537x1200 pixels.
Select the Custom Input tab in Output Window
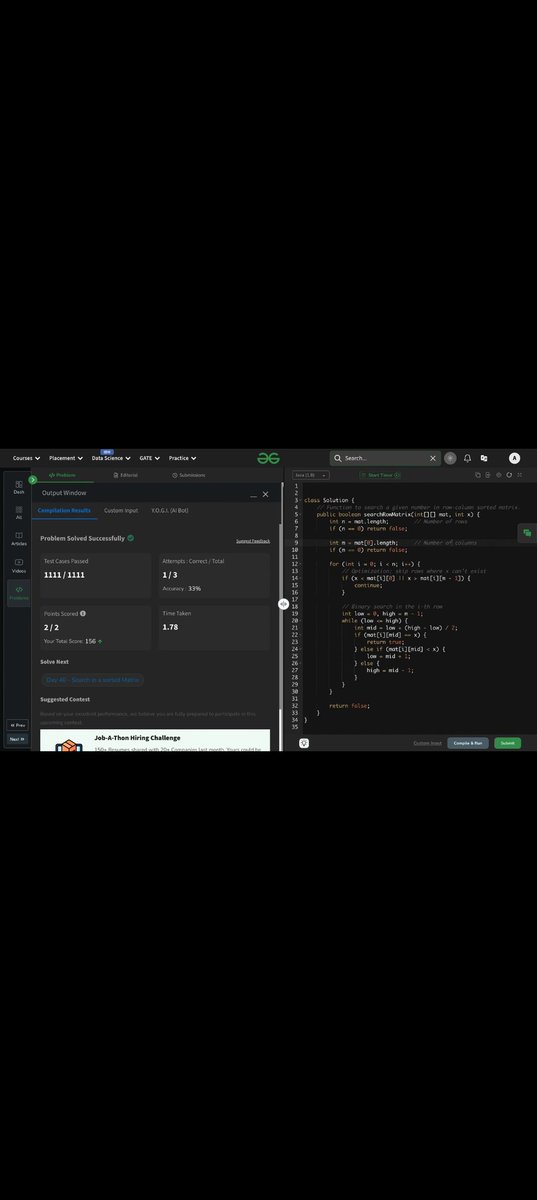tap(121, 510)
